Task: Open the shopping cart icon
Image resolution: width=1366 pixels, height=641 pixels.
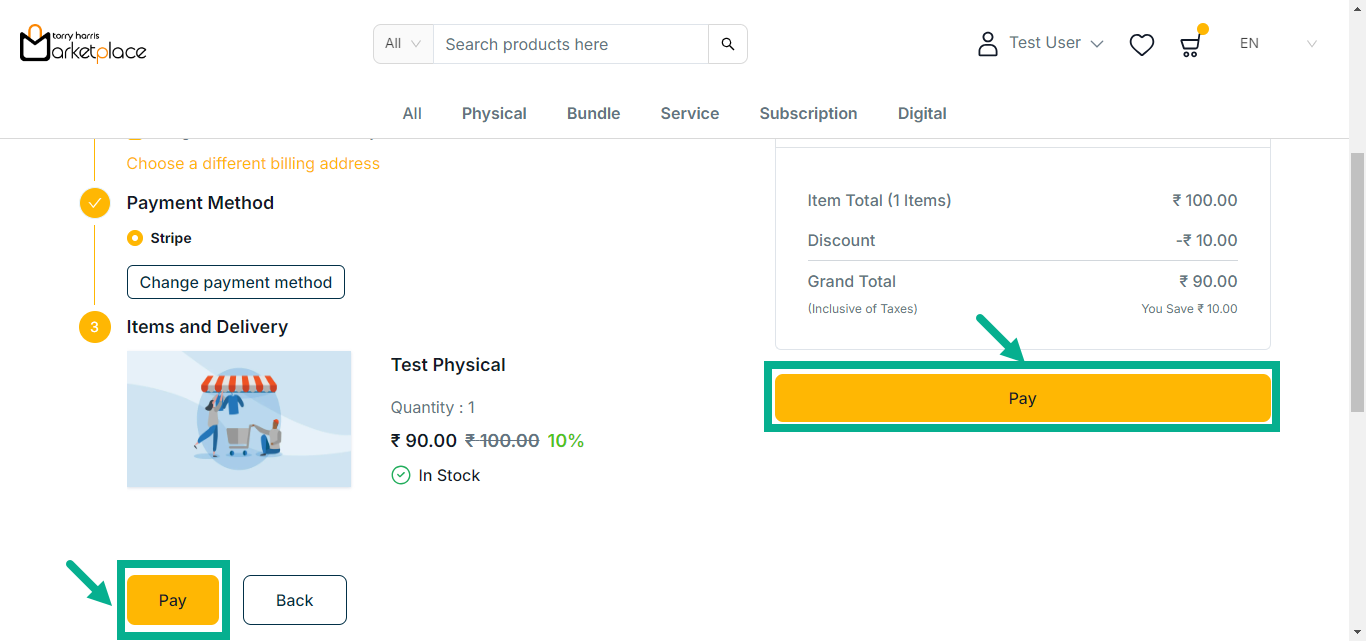Action: (1189, 45)
